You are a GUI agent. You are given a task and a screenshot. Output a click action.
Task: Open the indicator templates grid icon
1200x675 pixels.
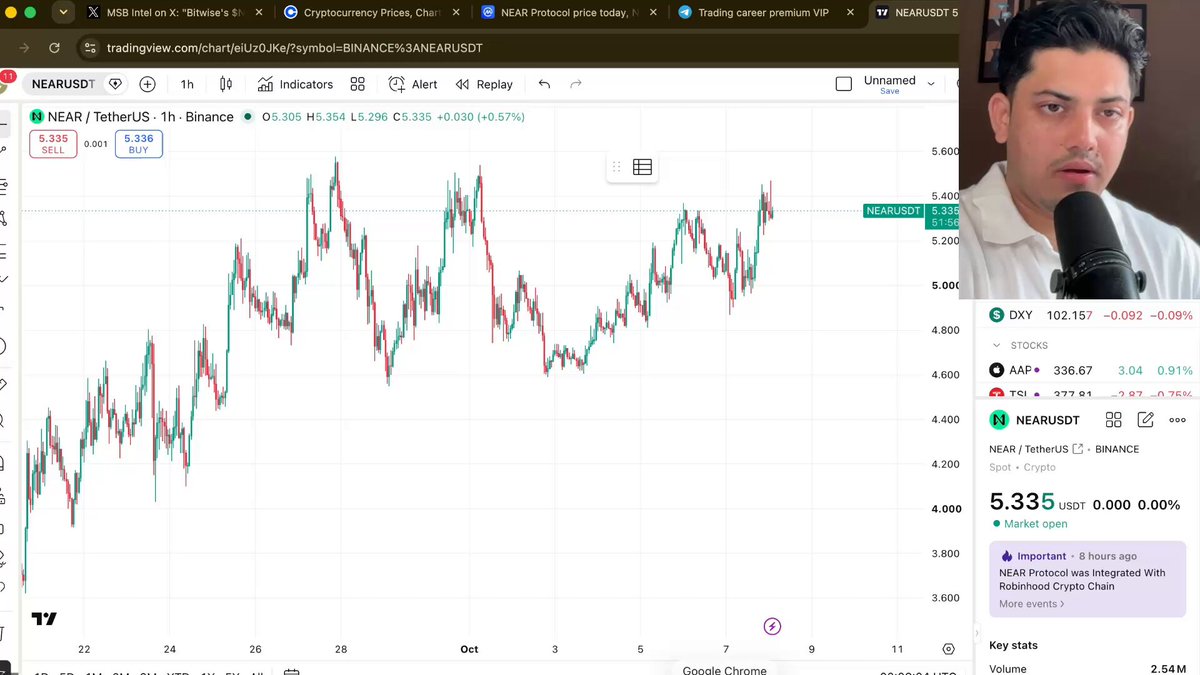click(x=358, y=84)
